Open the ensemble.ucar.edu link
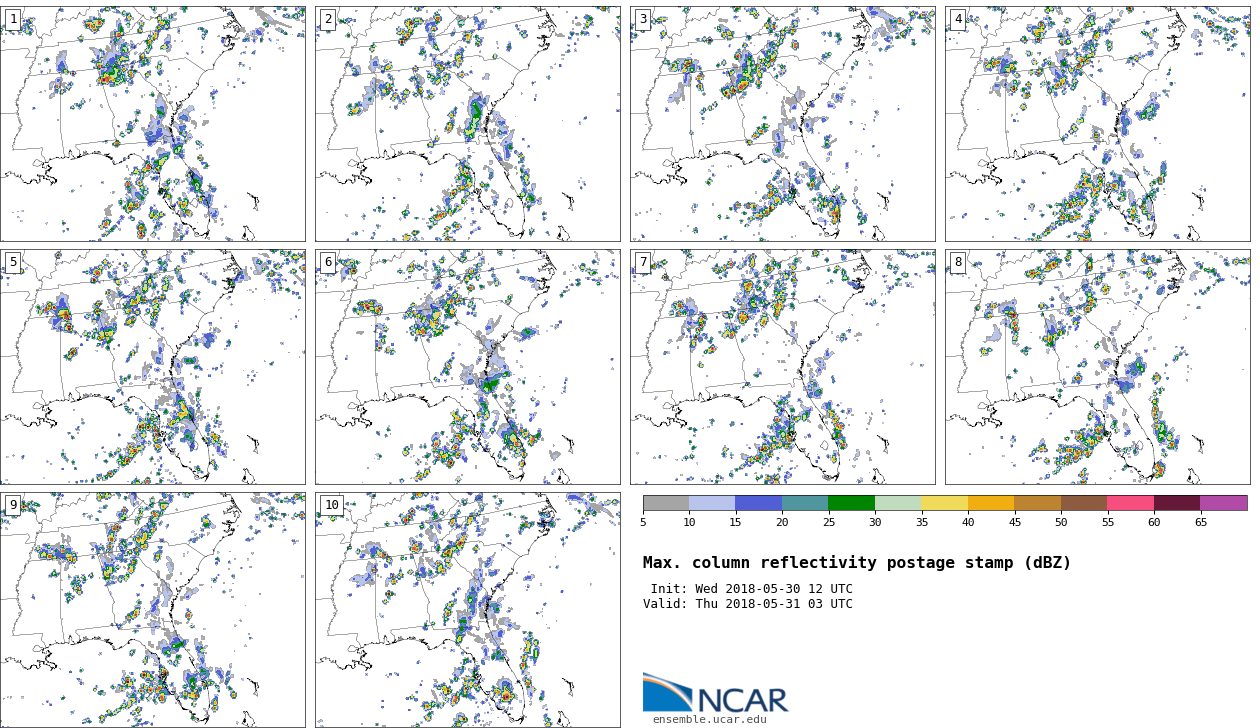This screenshot has width=1260, height=728. click(709, 719)
